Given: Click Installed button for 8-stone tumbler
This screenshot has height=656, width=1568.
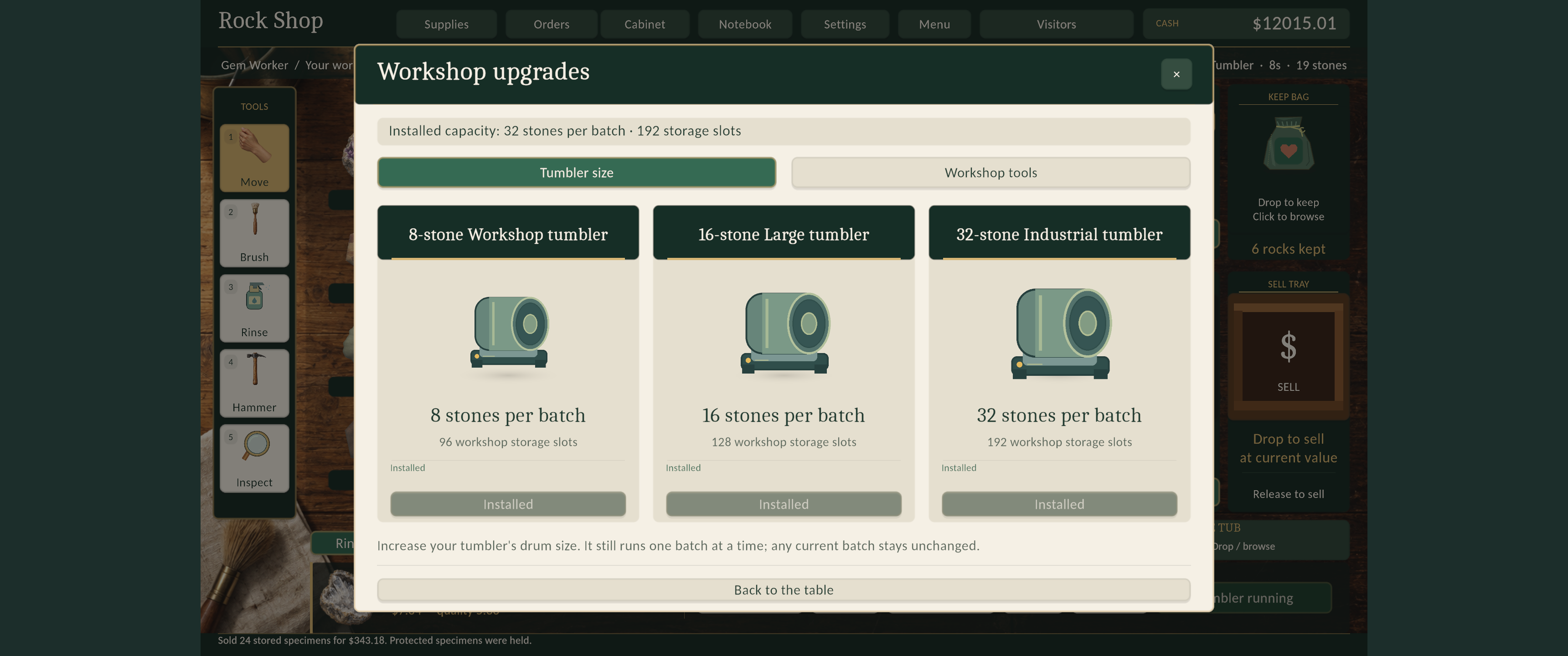Looking at the screenshot, I should coord(508,504).
